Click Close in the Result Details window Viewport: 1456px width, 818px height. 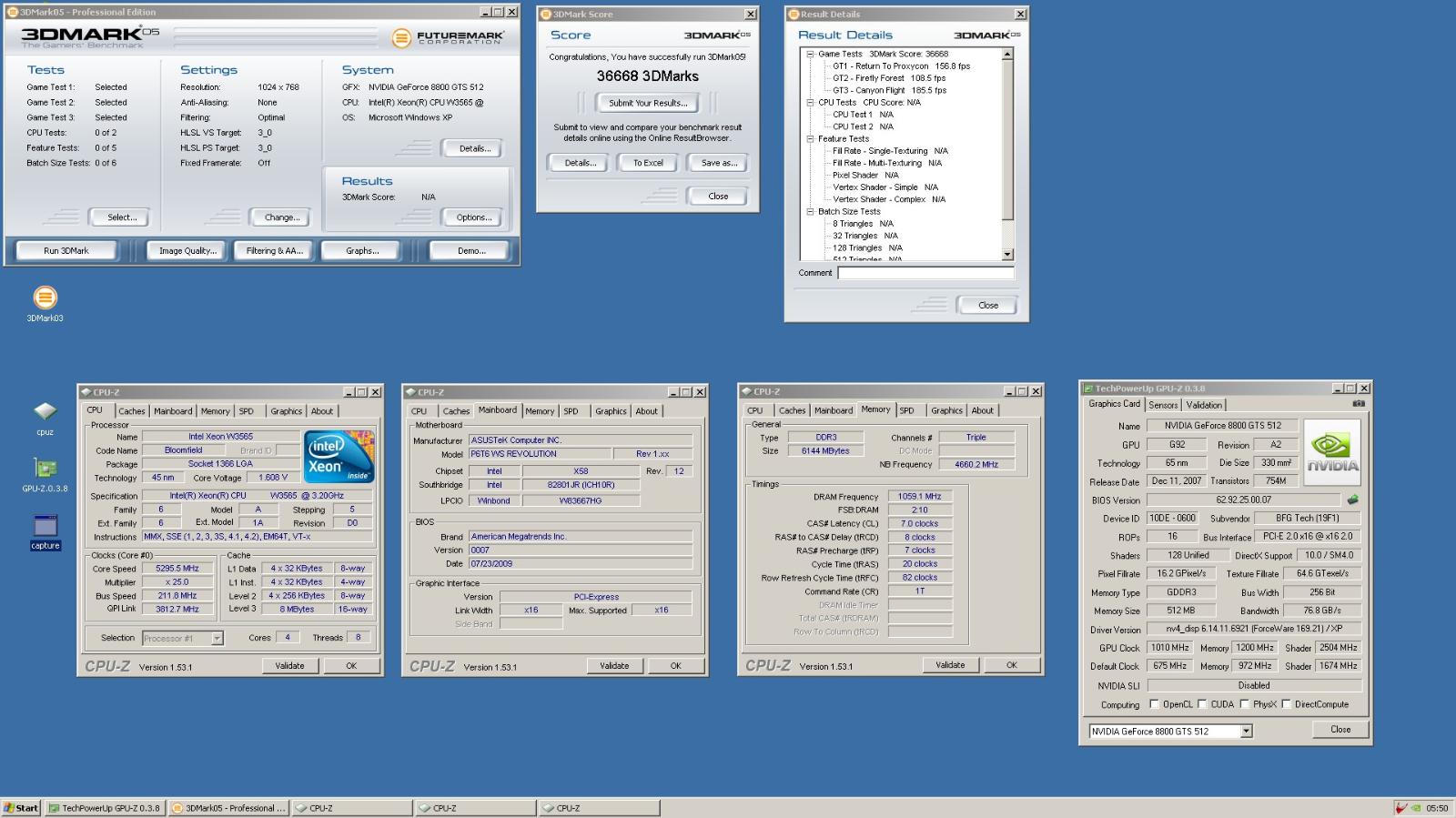(988, 306)
